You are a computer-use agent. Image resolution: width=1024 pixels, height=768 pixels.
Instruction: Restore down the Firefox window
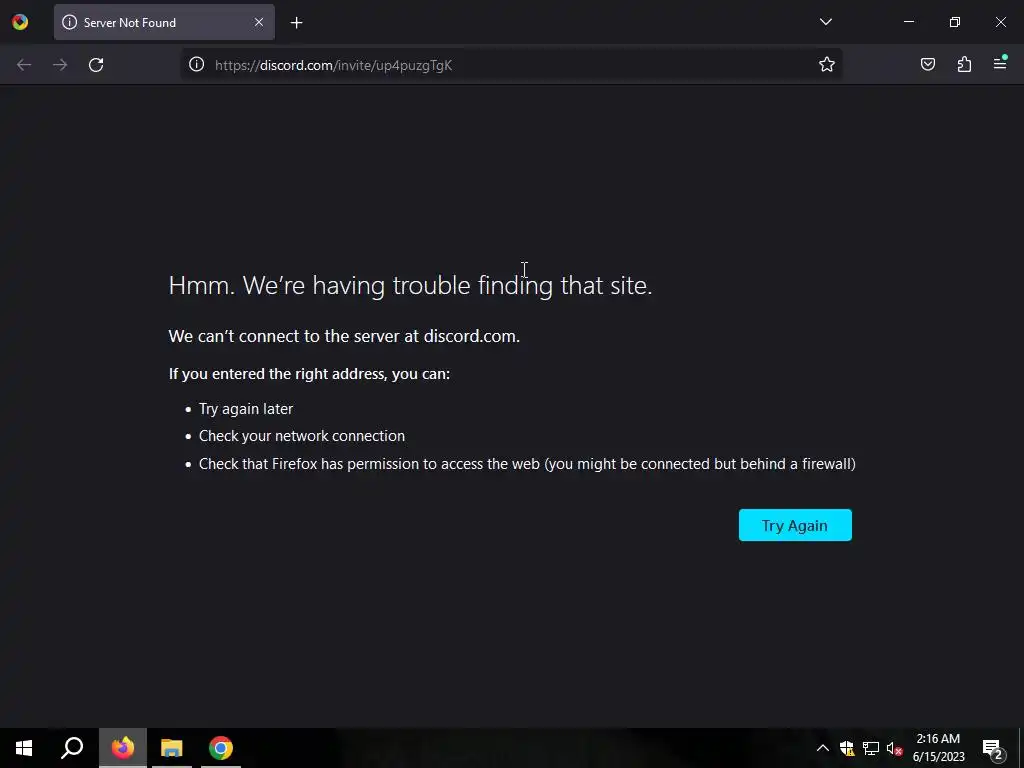(x=954, y=22)
